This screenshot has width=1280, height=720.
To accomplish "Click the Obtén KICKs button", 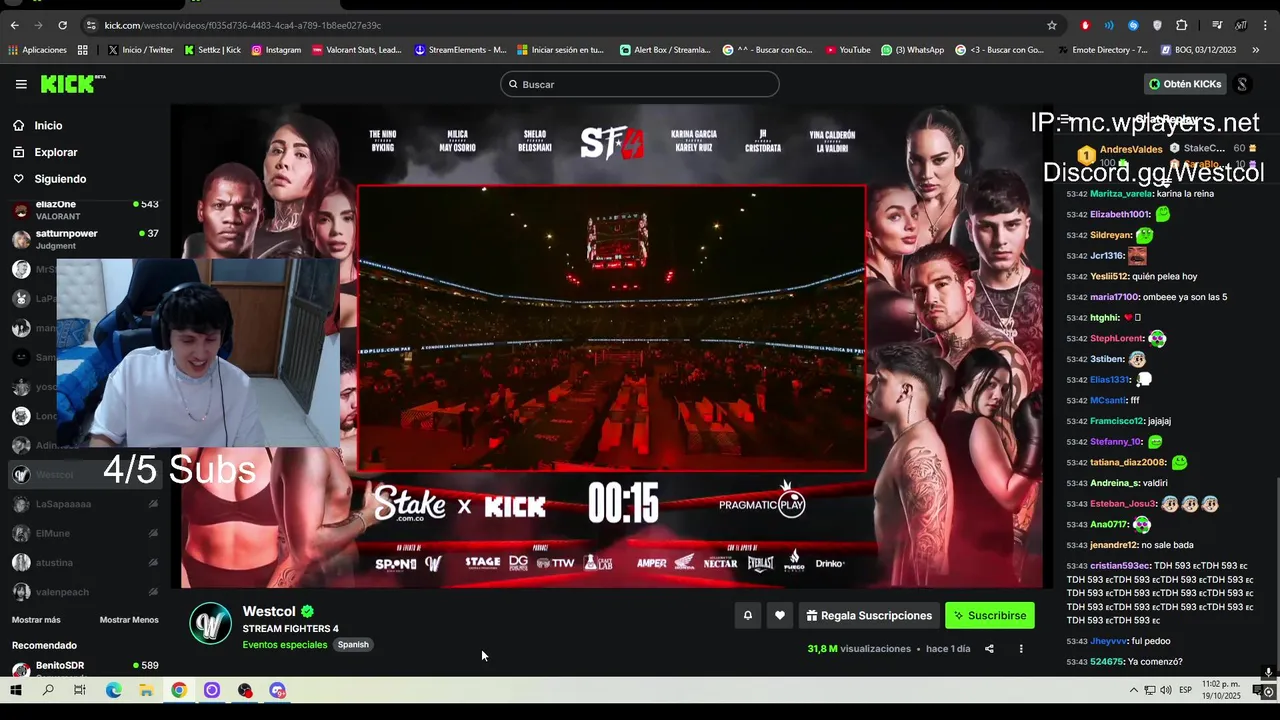I will (1185, 84).
